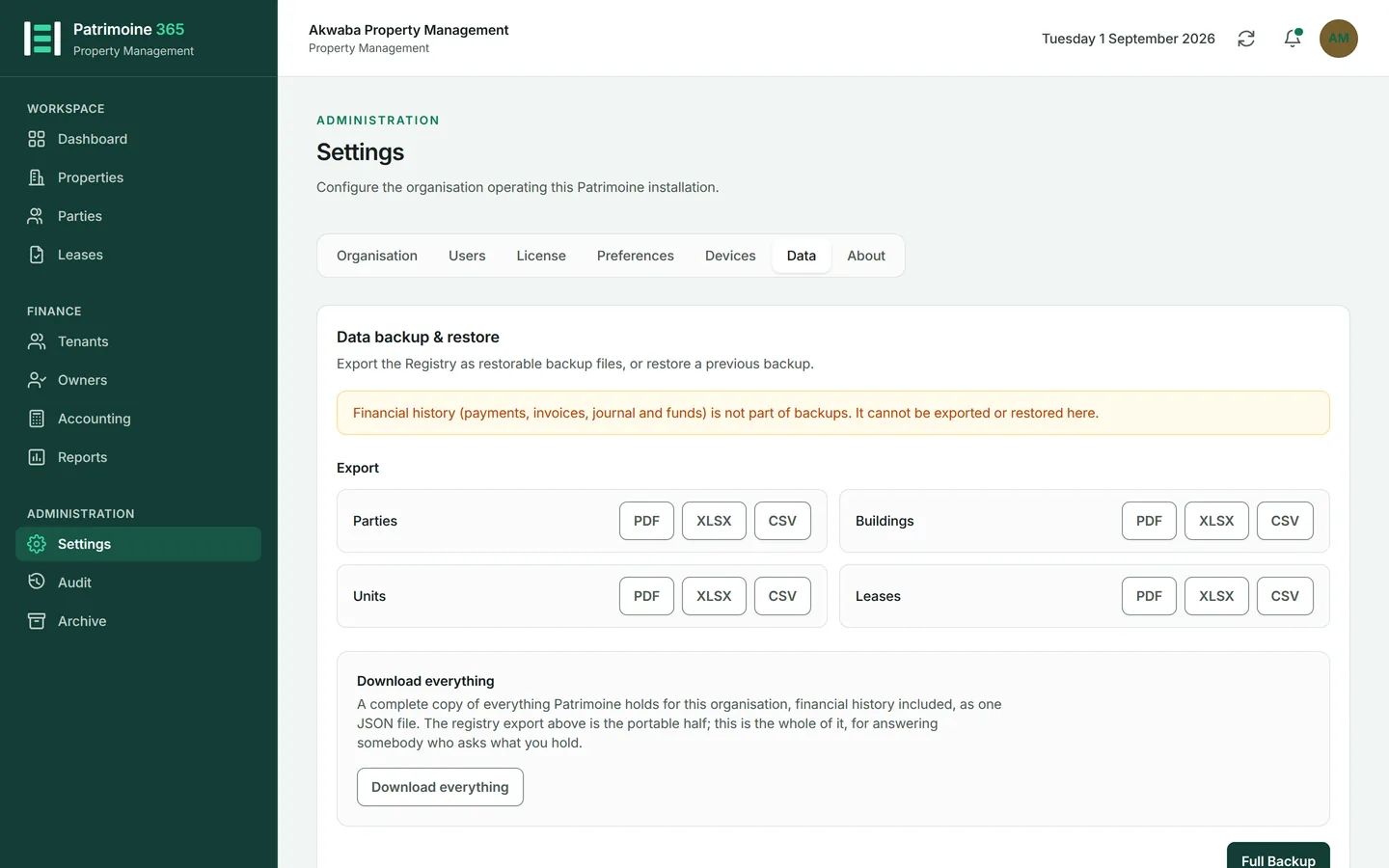The height and width of the screenshot is (868, 1389).
Task: Click the Data backup & restore heading
Action: (x=418, y=337)
